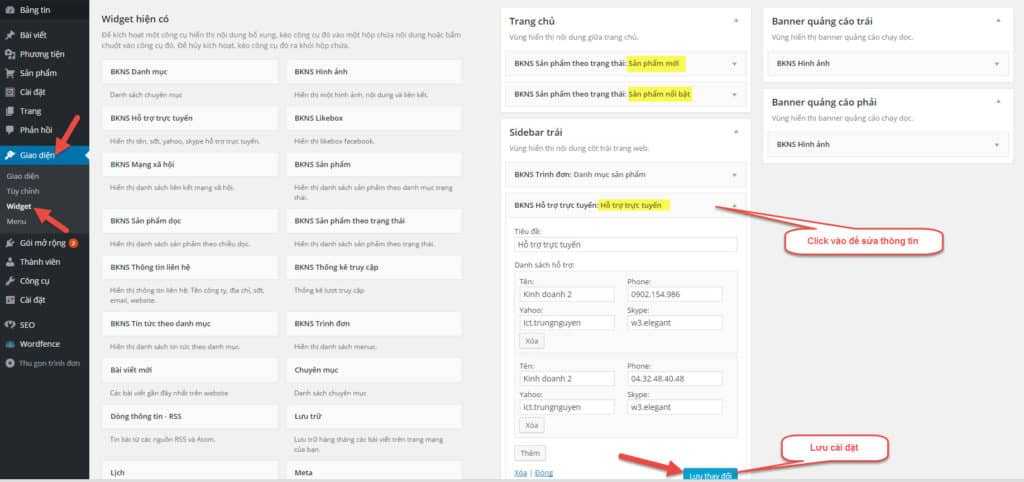Click the Bài viết pin icon
The height and width of the screenshot is (482, 1024).
10,35
